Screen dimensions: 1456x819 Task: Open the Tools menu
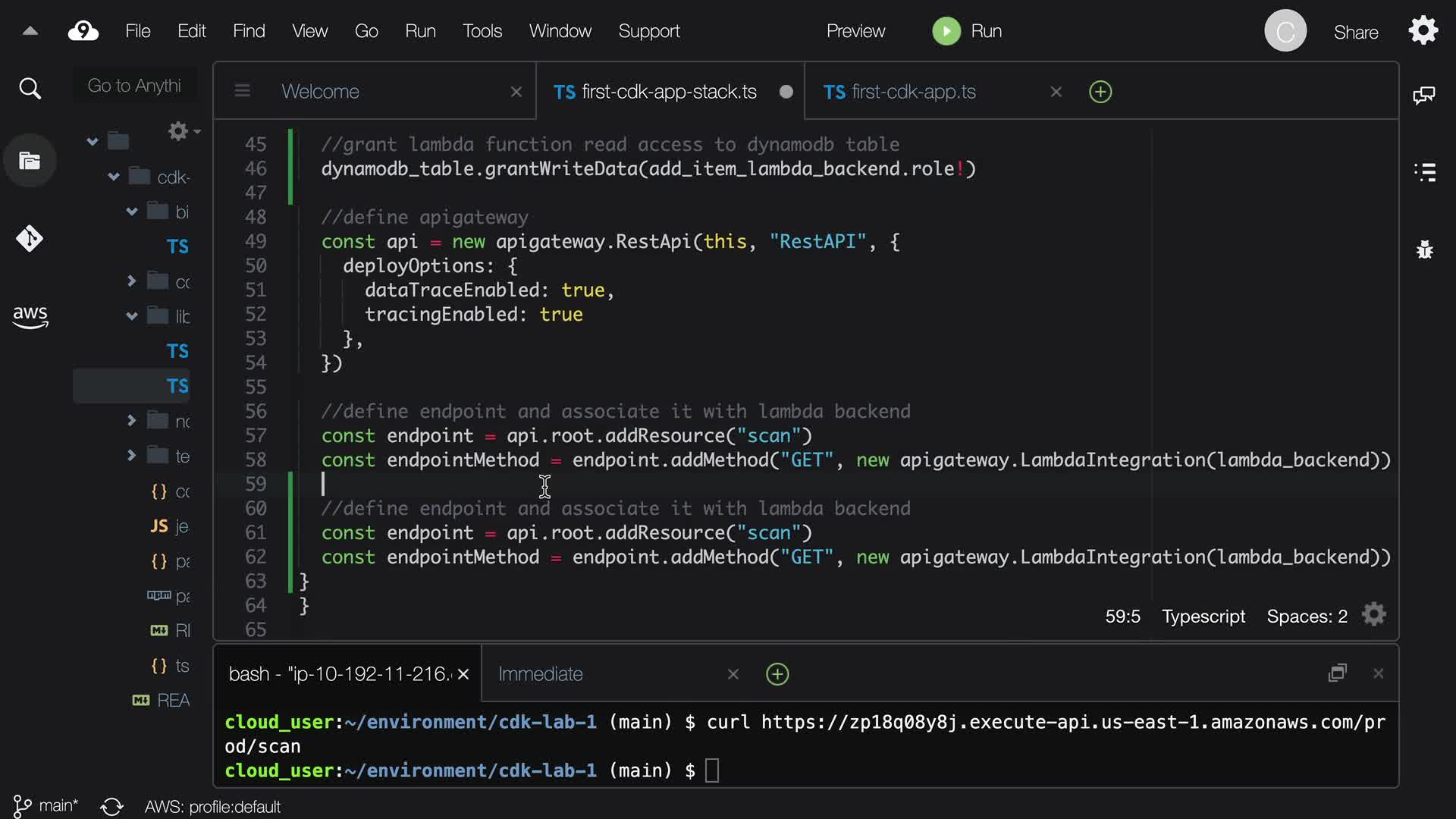482,31
